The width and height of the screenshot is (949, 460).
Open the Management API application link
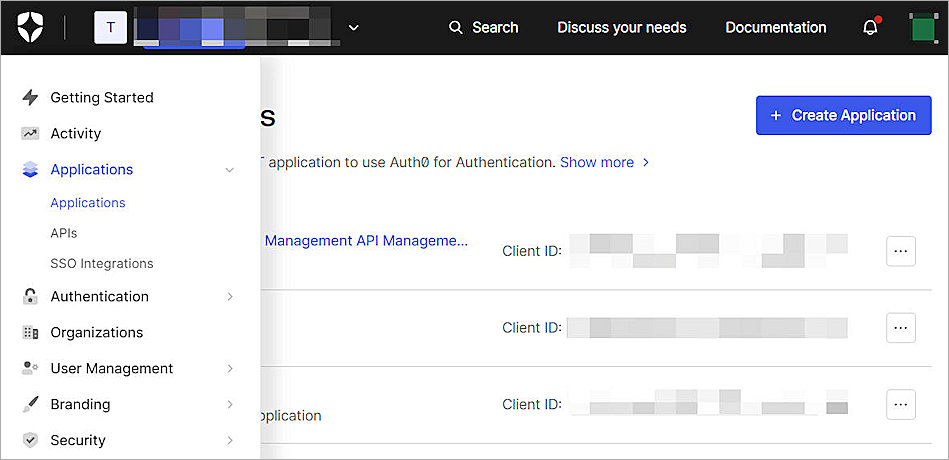click(366, 240)
